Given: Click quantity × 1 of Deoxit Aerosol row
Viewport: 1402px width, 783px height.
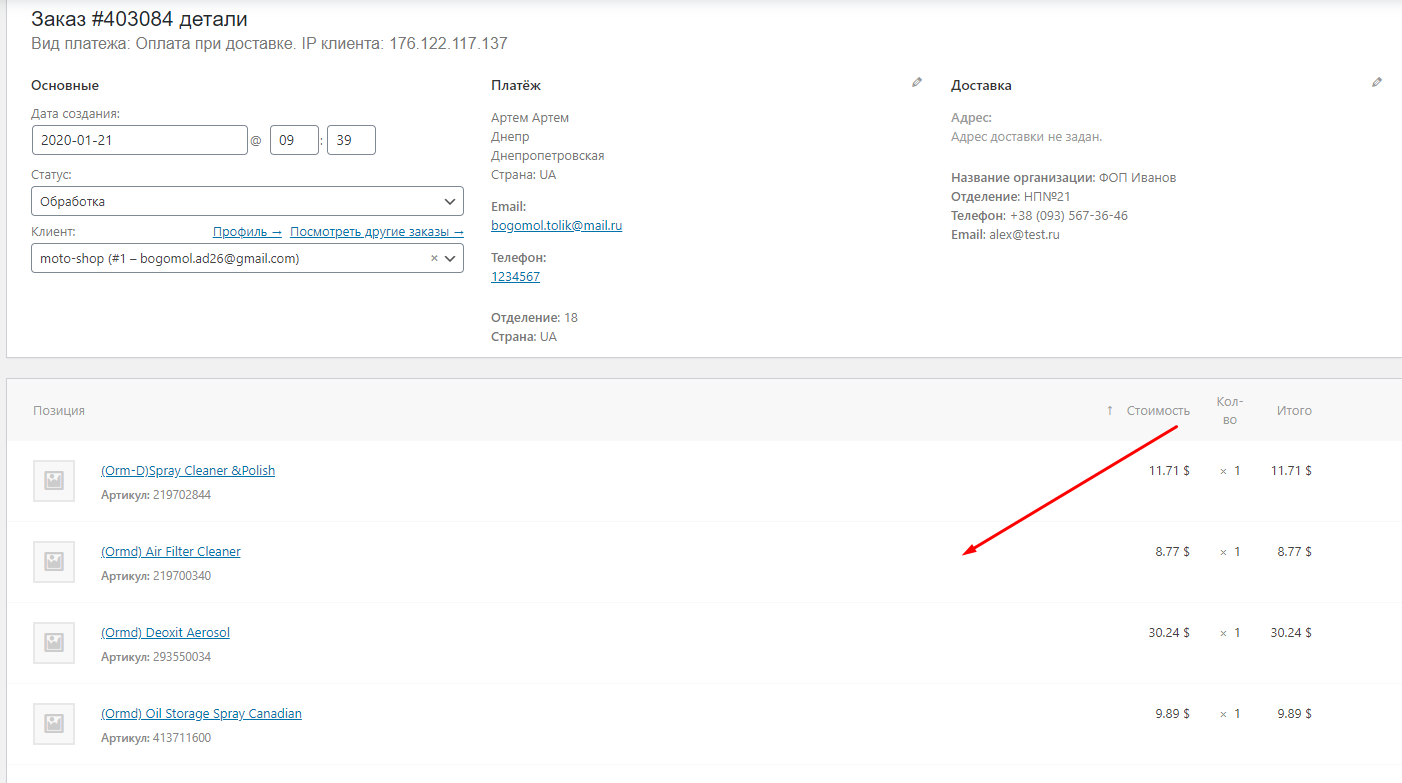Looking at the screenshot, I should point(1230,632).
